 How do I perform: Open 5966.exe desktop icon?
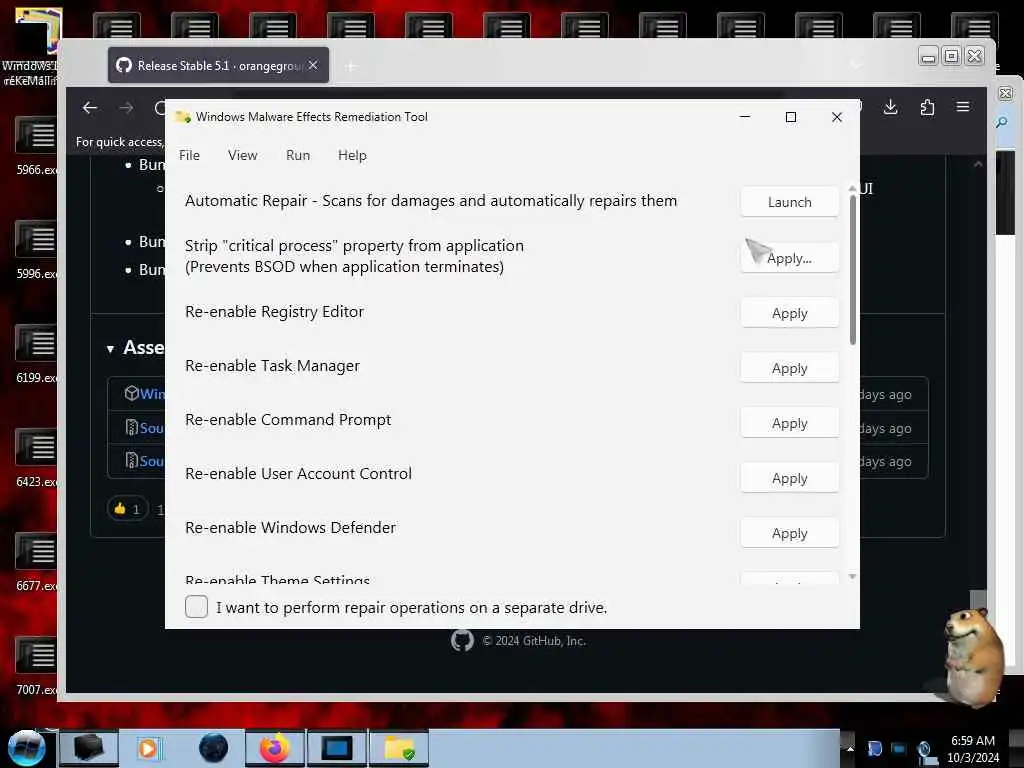tap(37, 147)
